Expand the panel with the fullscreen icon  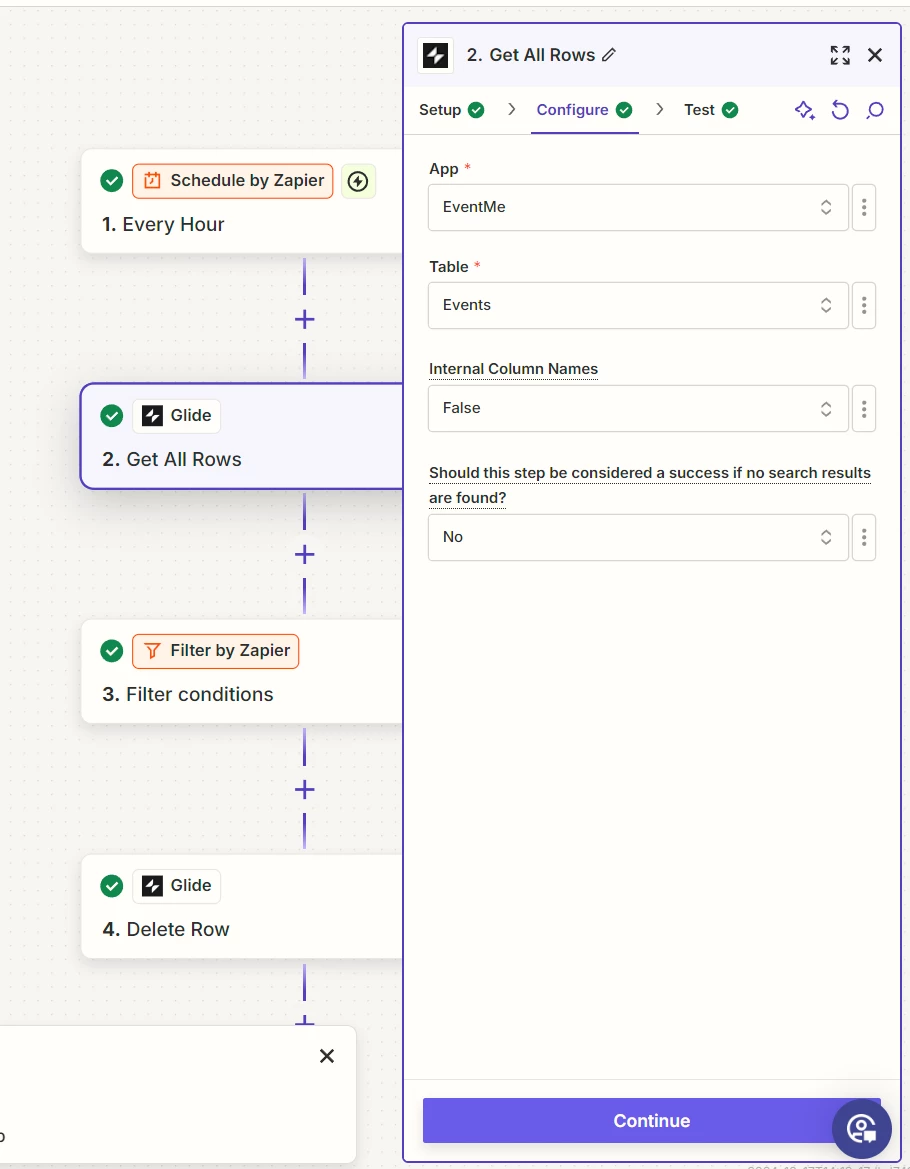pos(840,55)
